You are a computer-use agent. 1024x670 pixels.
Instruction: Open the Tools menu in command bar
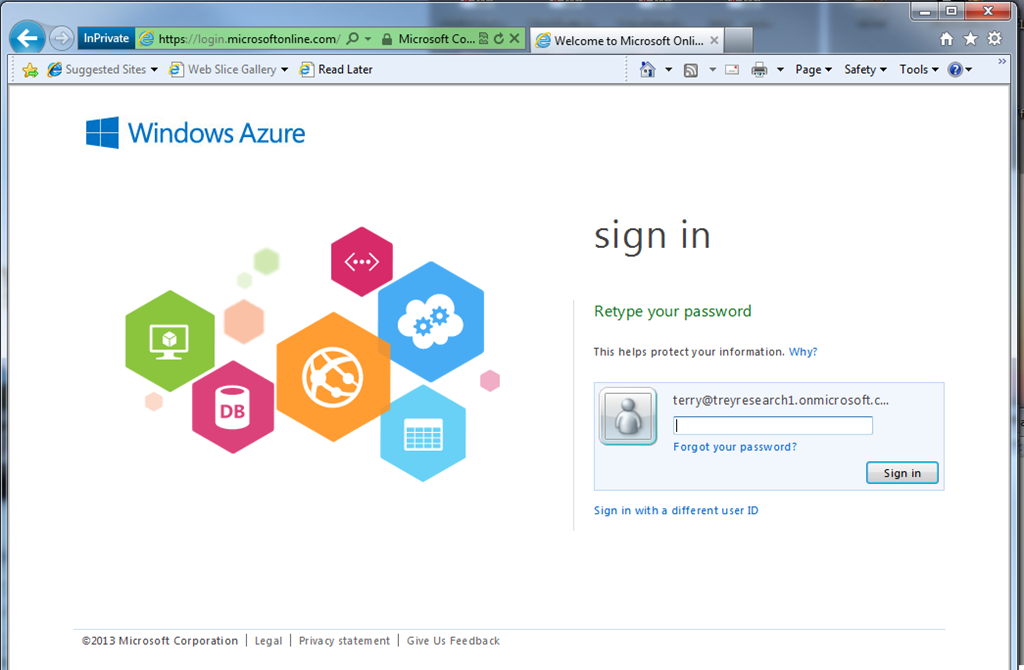(x=919, y=69)
